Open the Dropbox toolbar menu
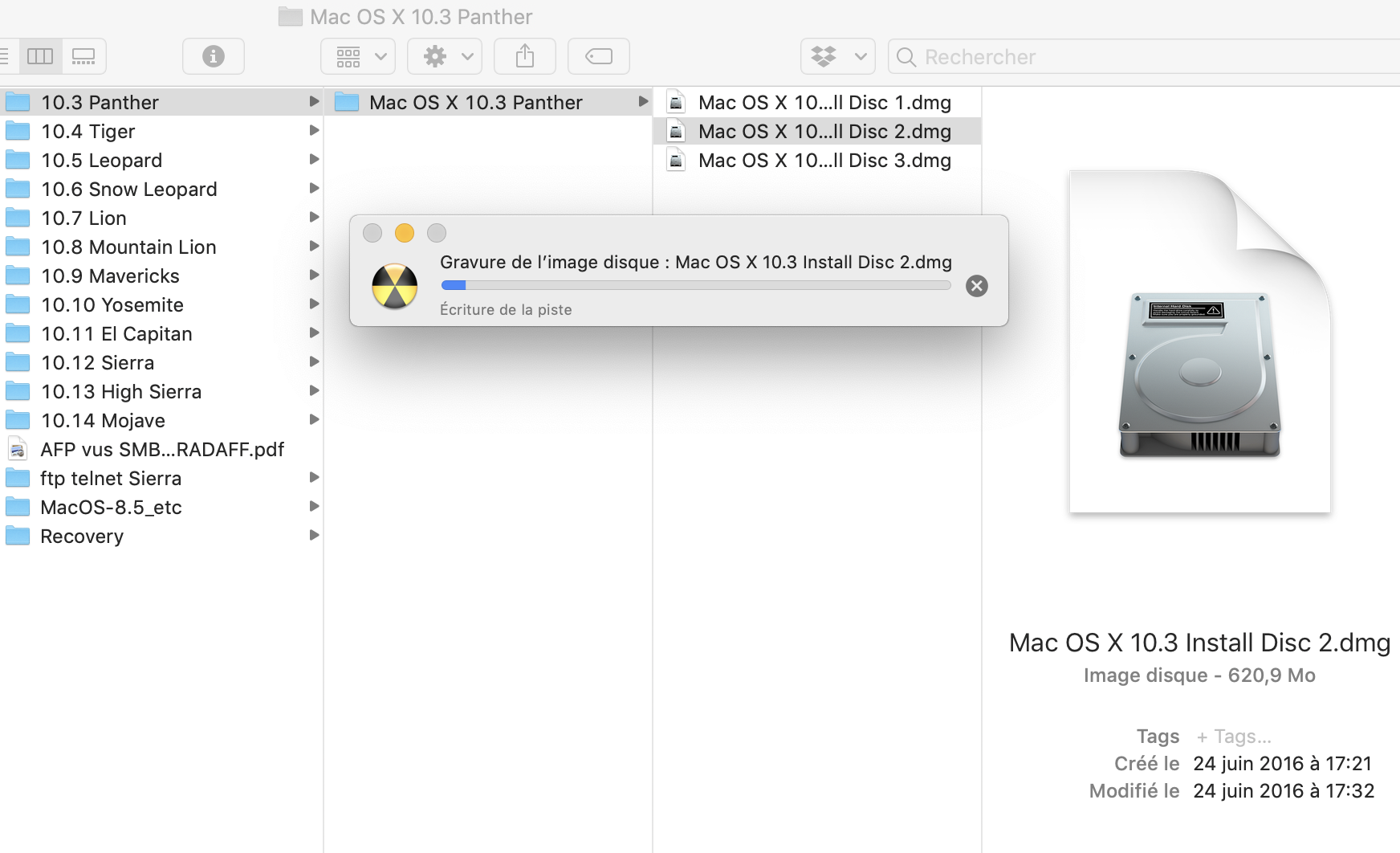Viewport: 1400px width, 853px height. pyautogui.click(x=838, y=56)
